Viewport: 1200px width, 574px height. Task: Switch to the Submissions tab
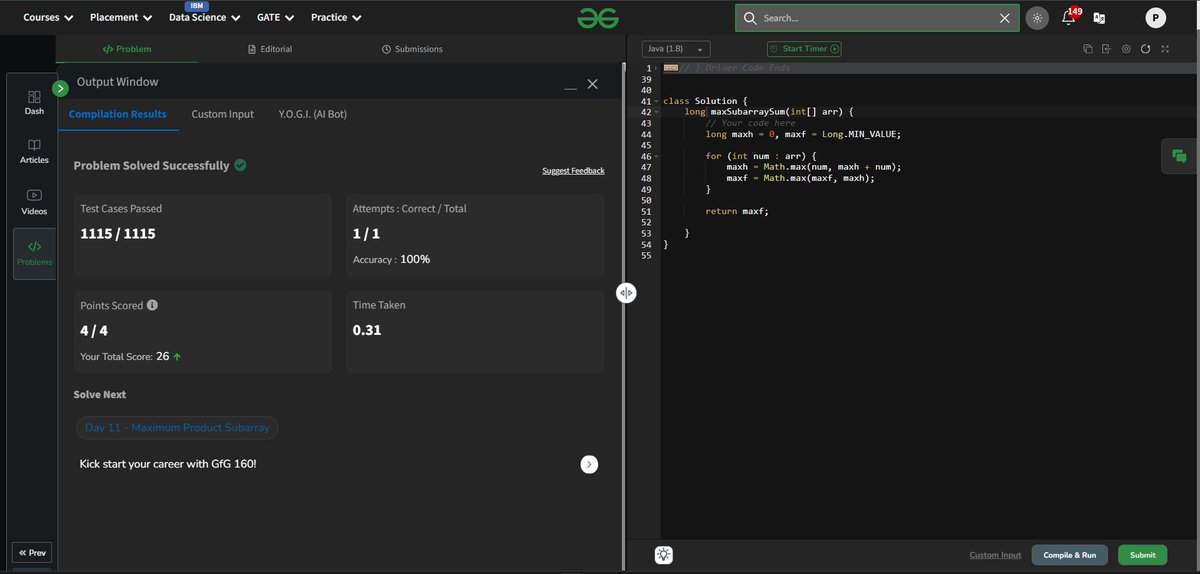point(412,49)
